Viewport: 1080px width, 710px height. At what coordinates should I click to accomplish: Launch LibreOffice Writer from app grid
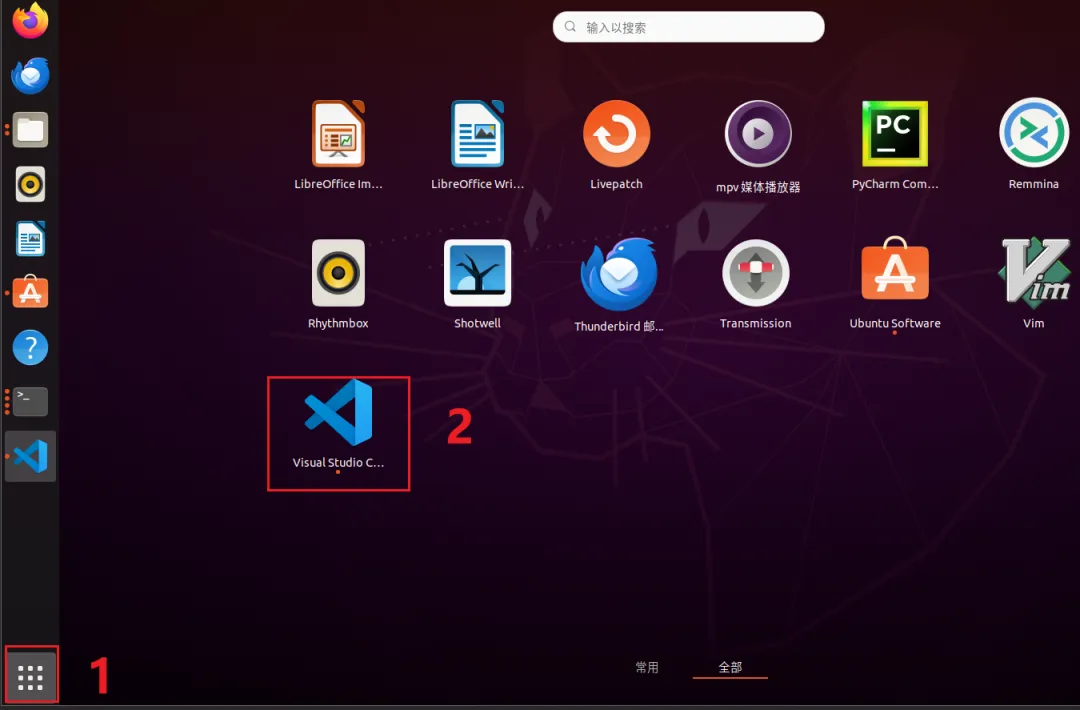477,145
